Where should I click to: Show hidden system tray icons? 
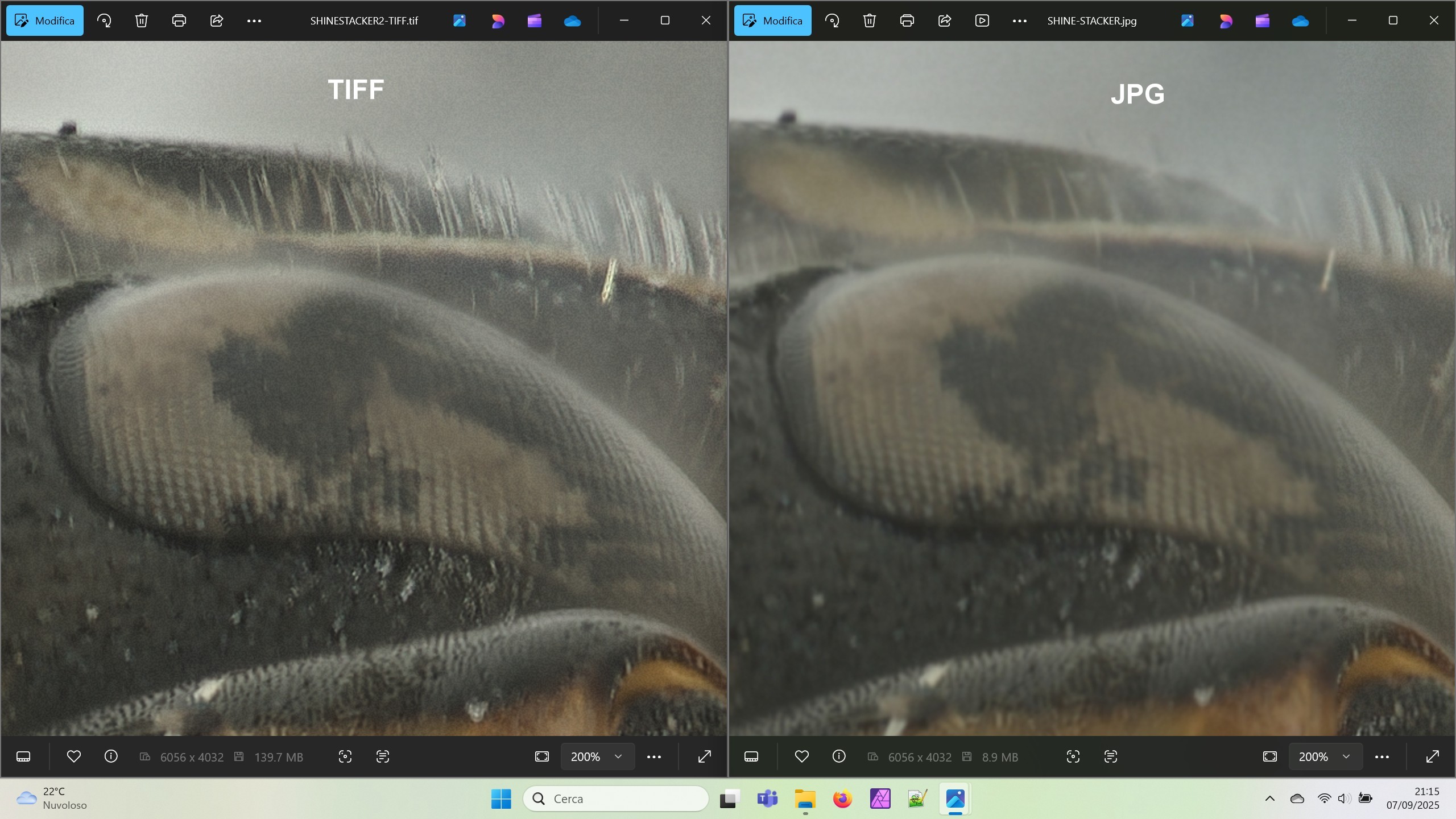tap(1269, 799)
